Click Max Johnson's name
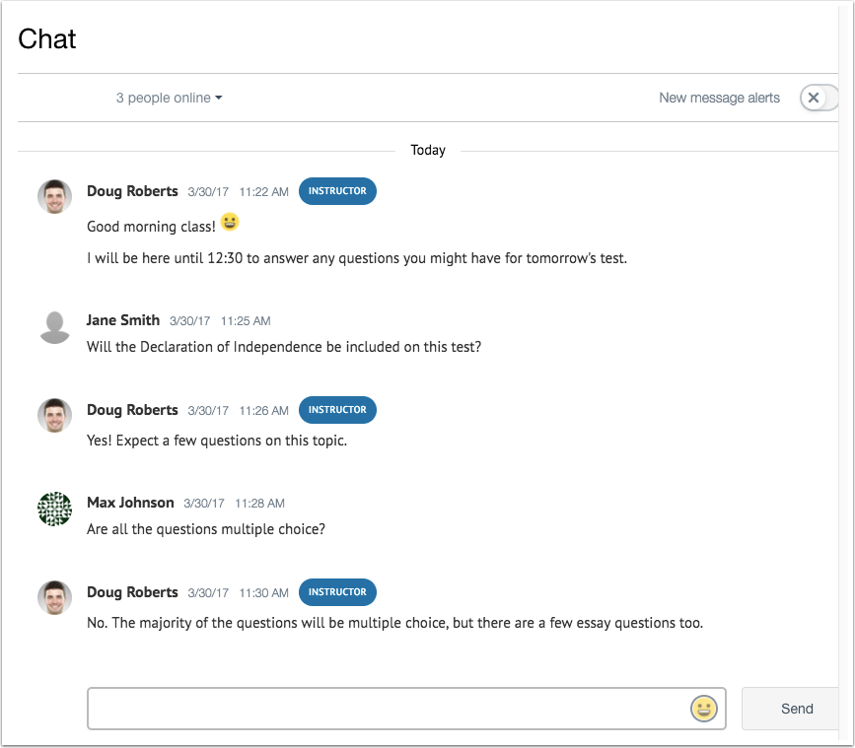This screenshot has width=855, height=748. (130, 502)
